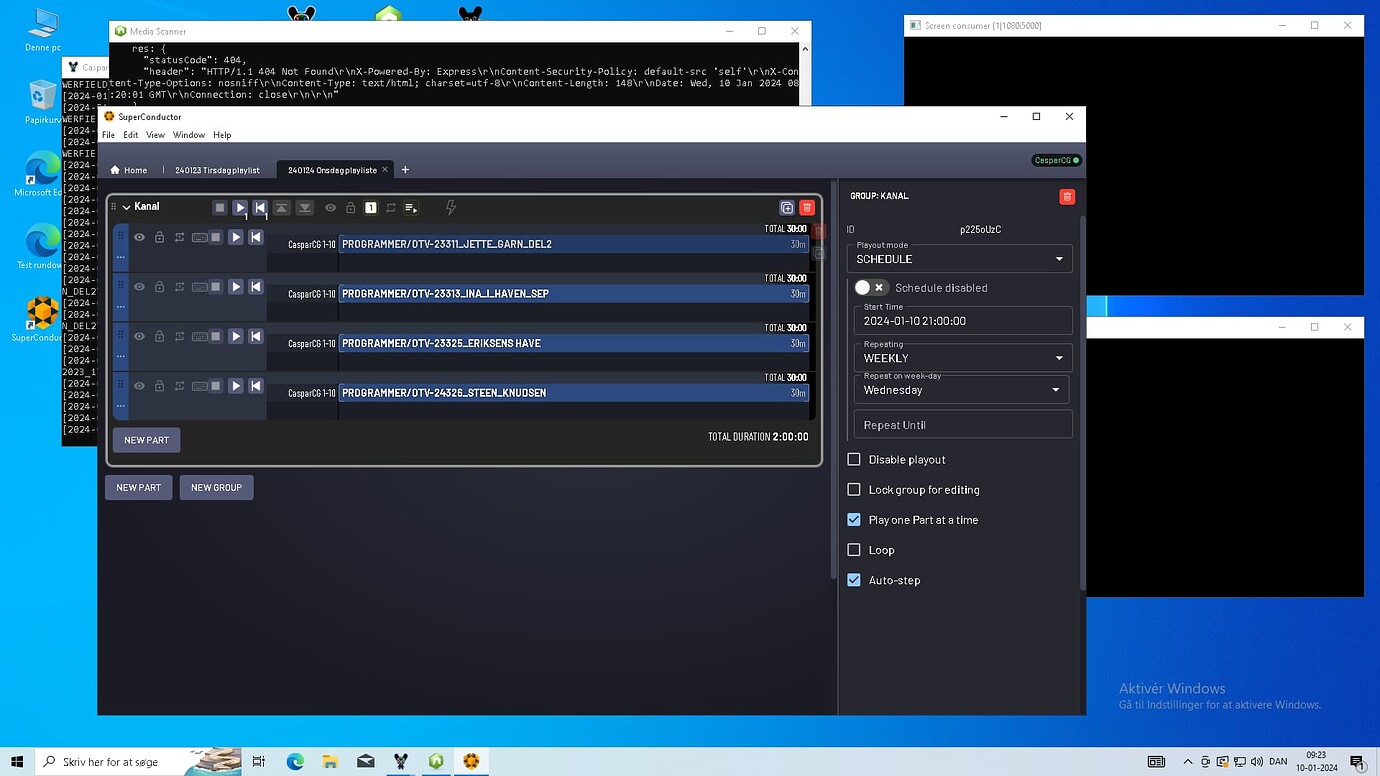Click NEW PART inside Kanal group
This screenshot has width=1380, height=776.
(x=147, y=440)
